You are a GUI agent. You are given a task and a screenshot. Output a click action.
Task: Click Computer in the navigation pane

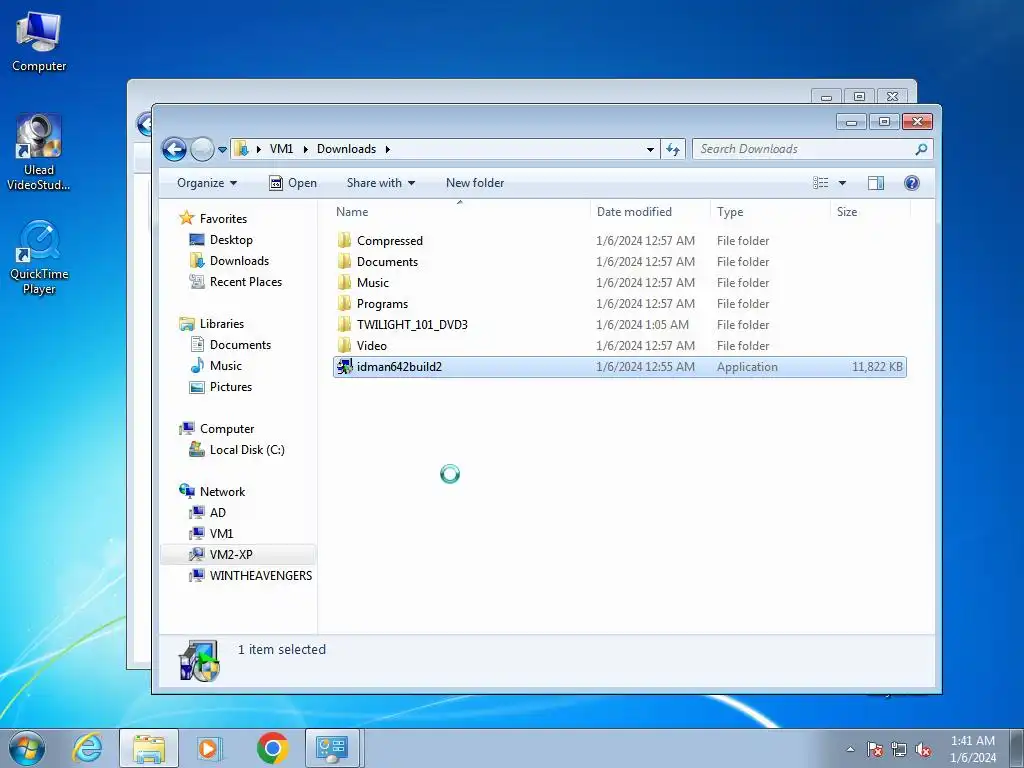[x=217, y=429]
